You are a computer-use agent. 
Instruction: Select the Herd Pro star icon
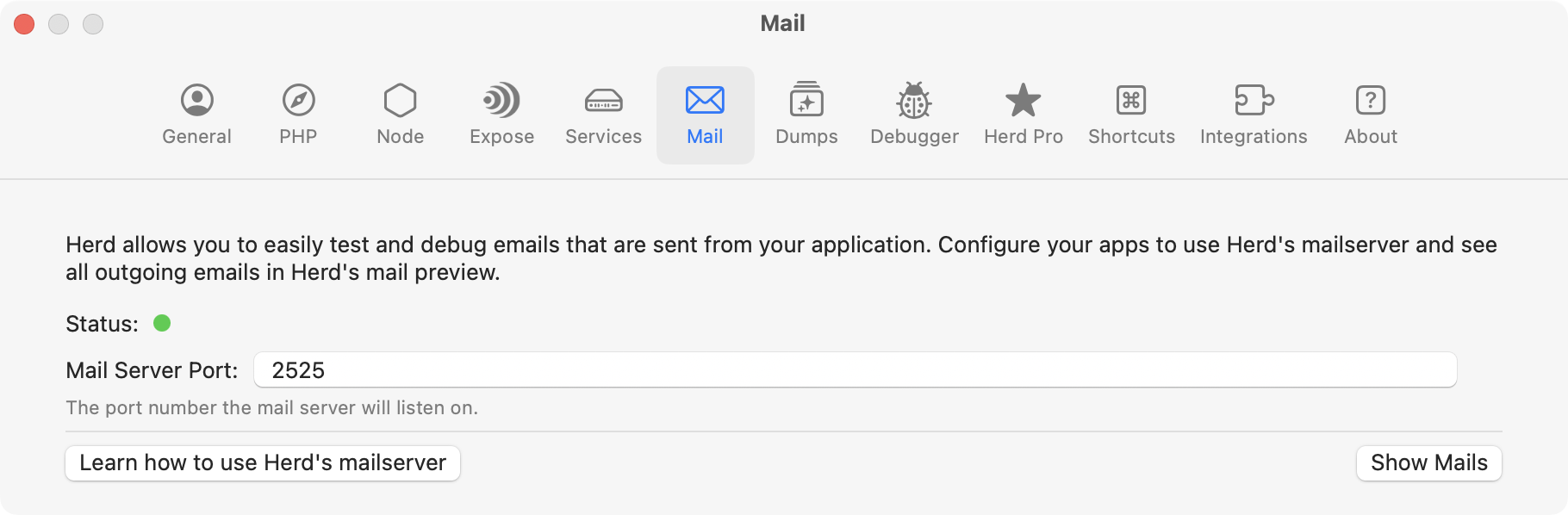(x=1023, y=101)
